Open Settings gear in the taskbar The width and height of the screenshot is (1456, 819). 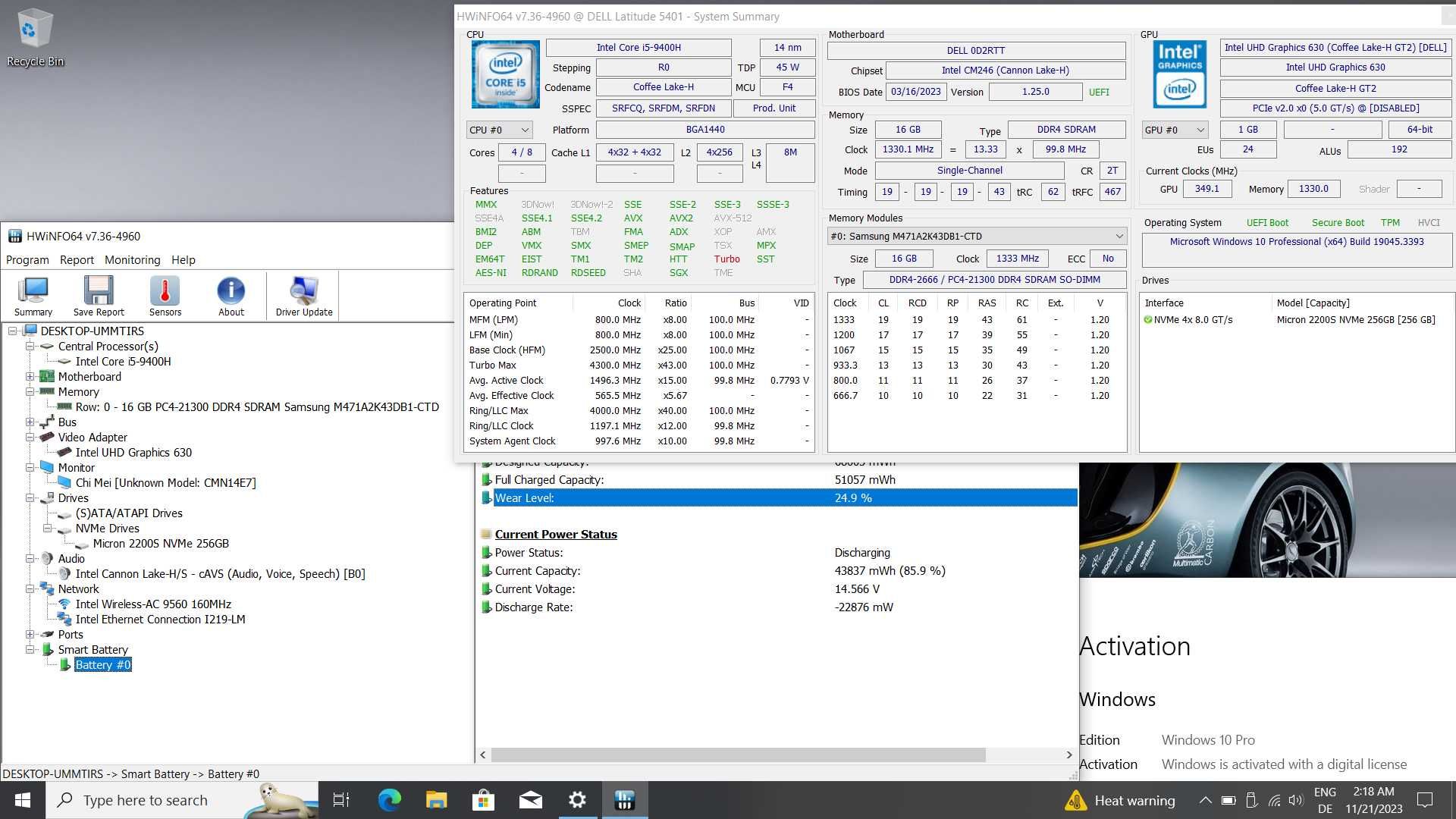[x=577, y=800]
